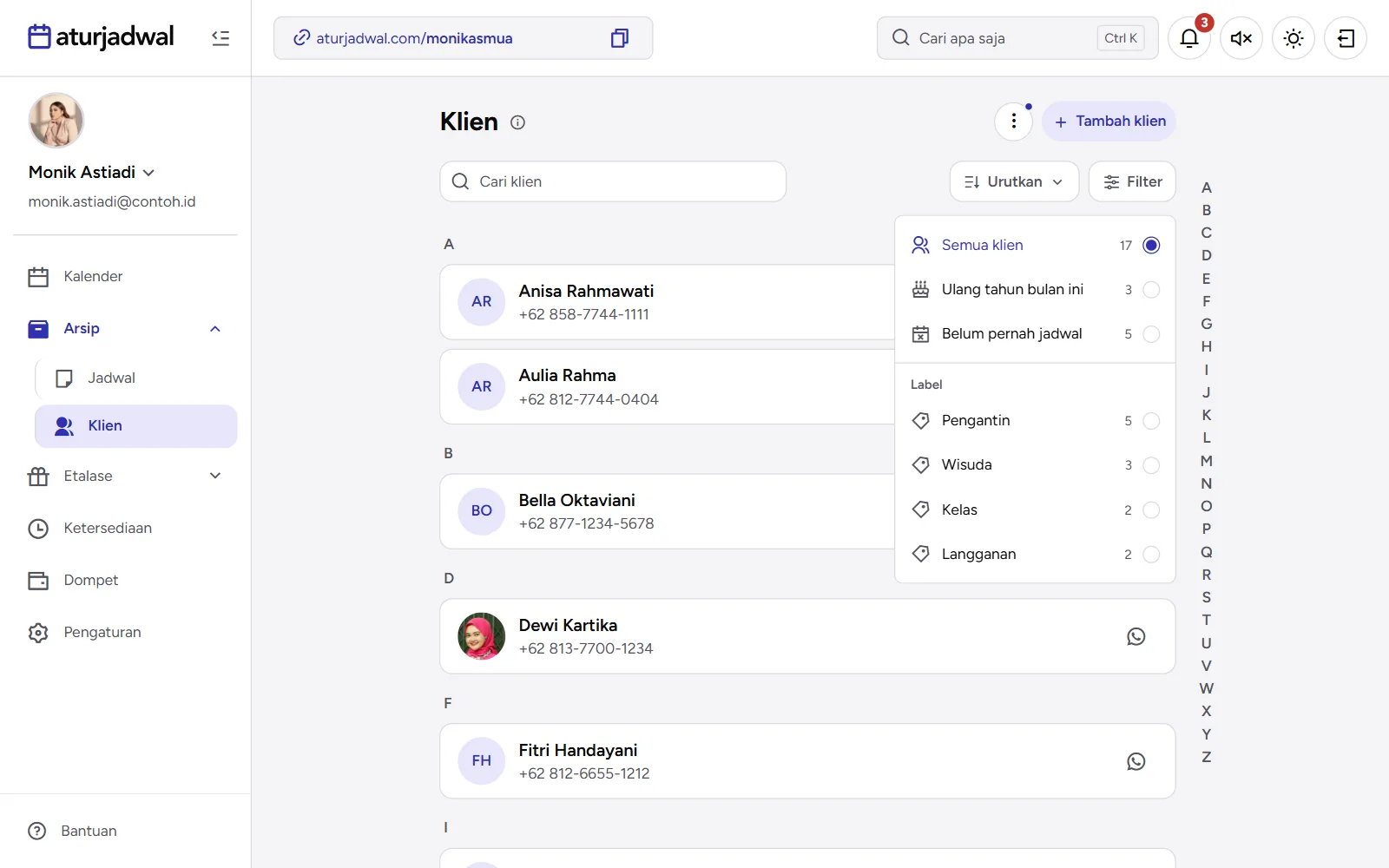
Task: Click the aturjadwal logo
Action: point(101,37)
